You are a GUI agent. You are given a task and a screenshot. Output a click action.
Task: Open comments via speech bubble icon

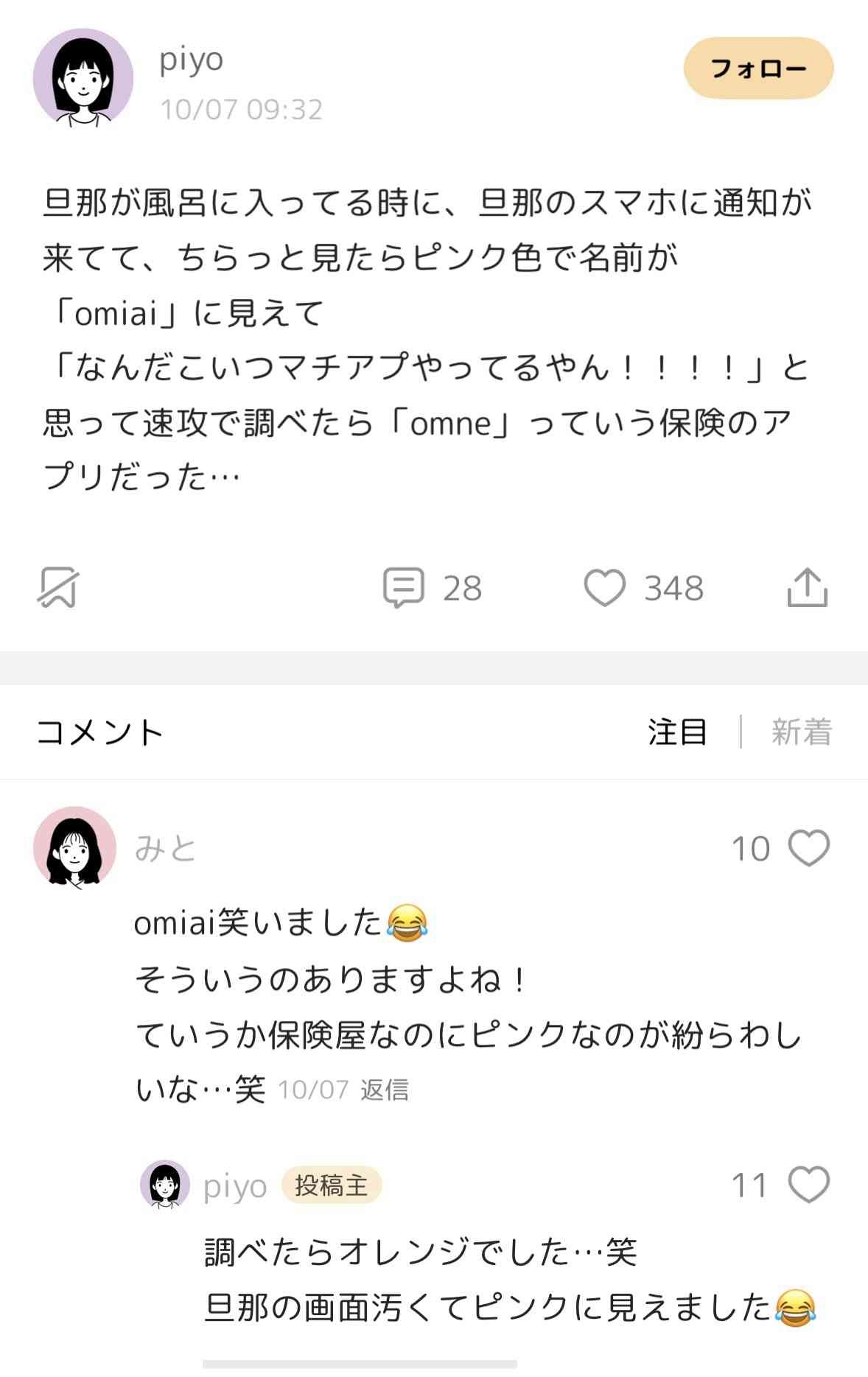point(403,587)
